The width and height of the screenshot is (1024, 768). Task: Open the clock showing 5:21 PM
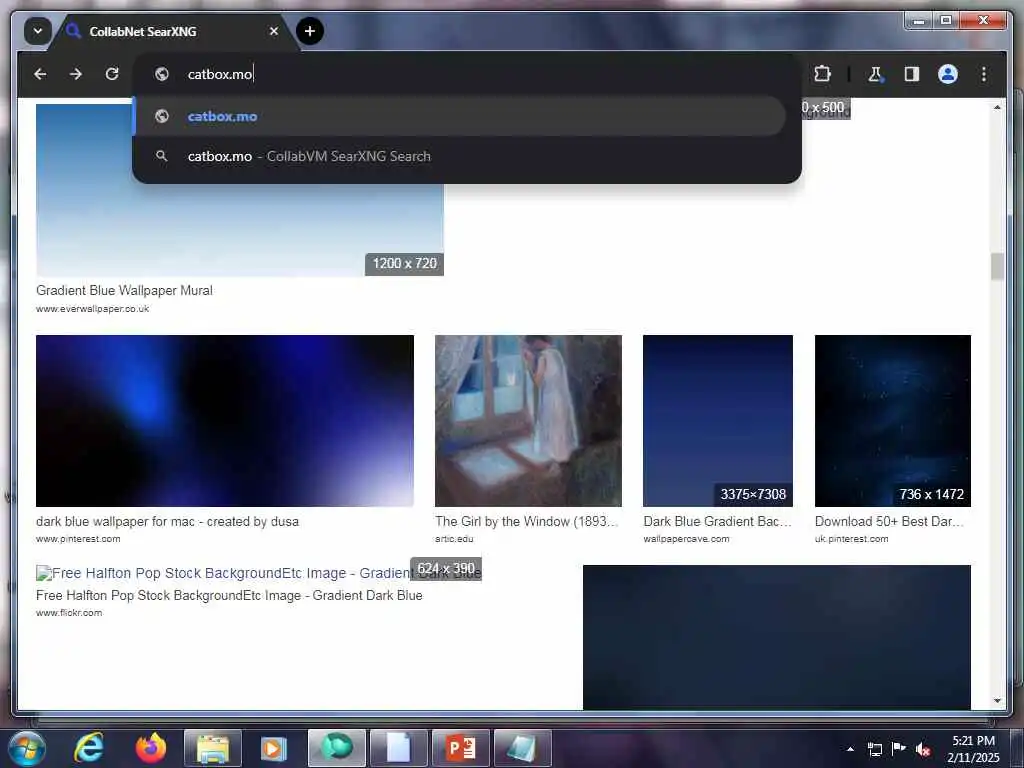click(973, 749)
